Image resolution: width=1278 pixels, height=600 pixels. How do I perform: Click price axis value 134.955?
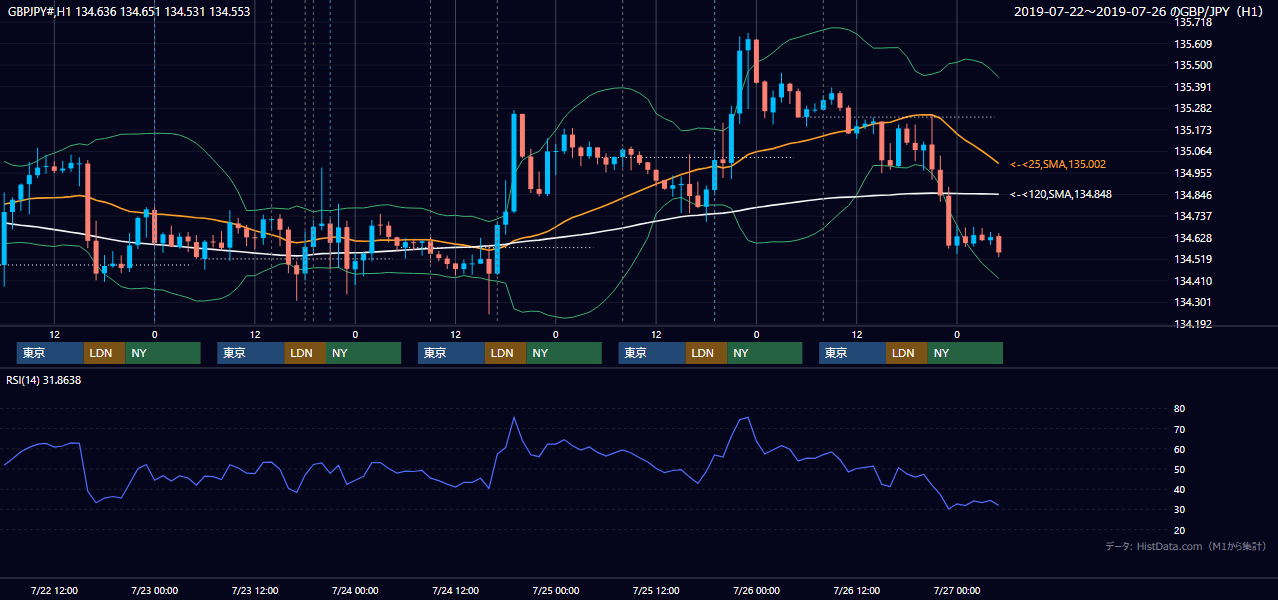1193,173
